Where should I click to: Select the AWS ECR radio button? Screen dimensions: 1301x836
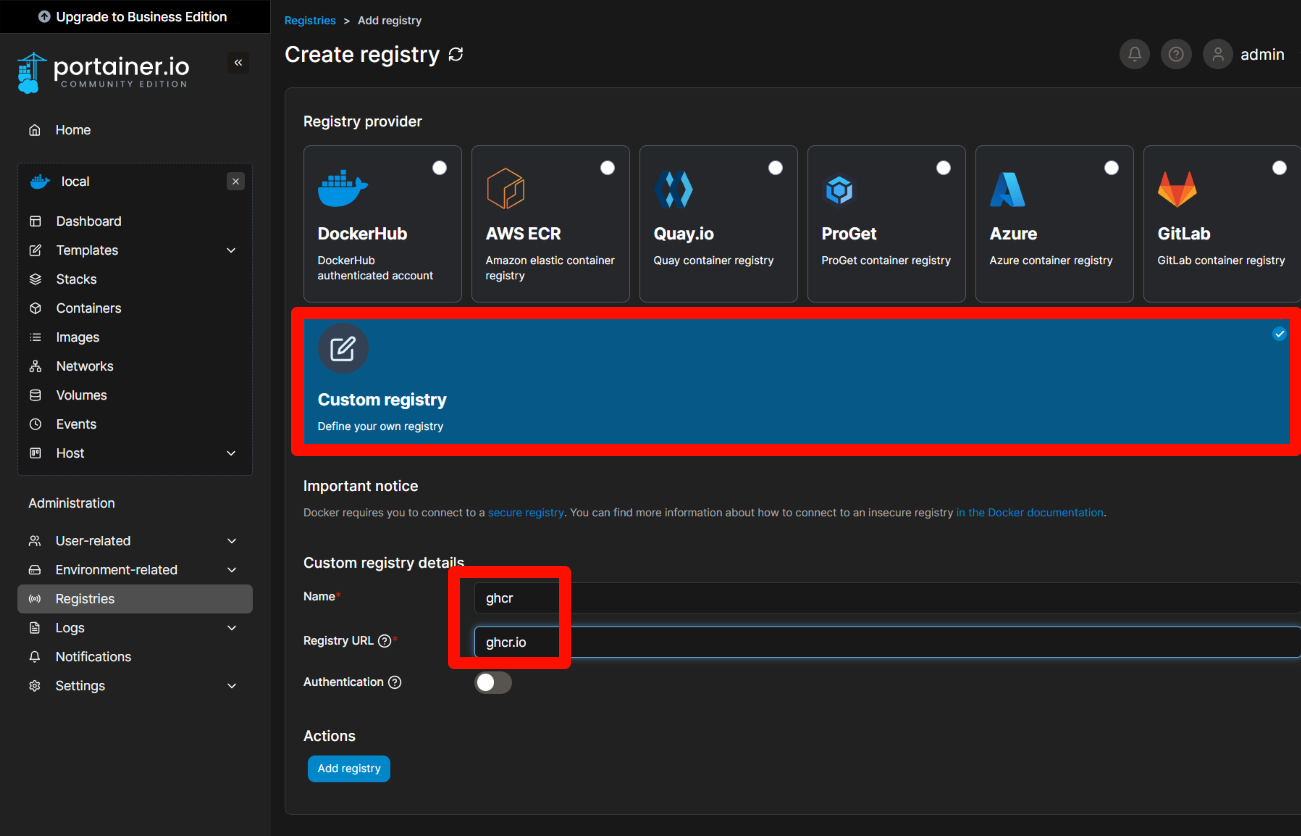click(607, 168)
